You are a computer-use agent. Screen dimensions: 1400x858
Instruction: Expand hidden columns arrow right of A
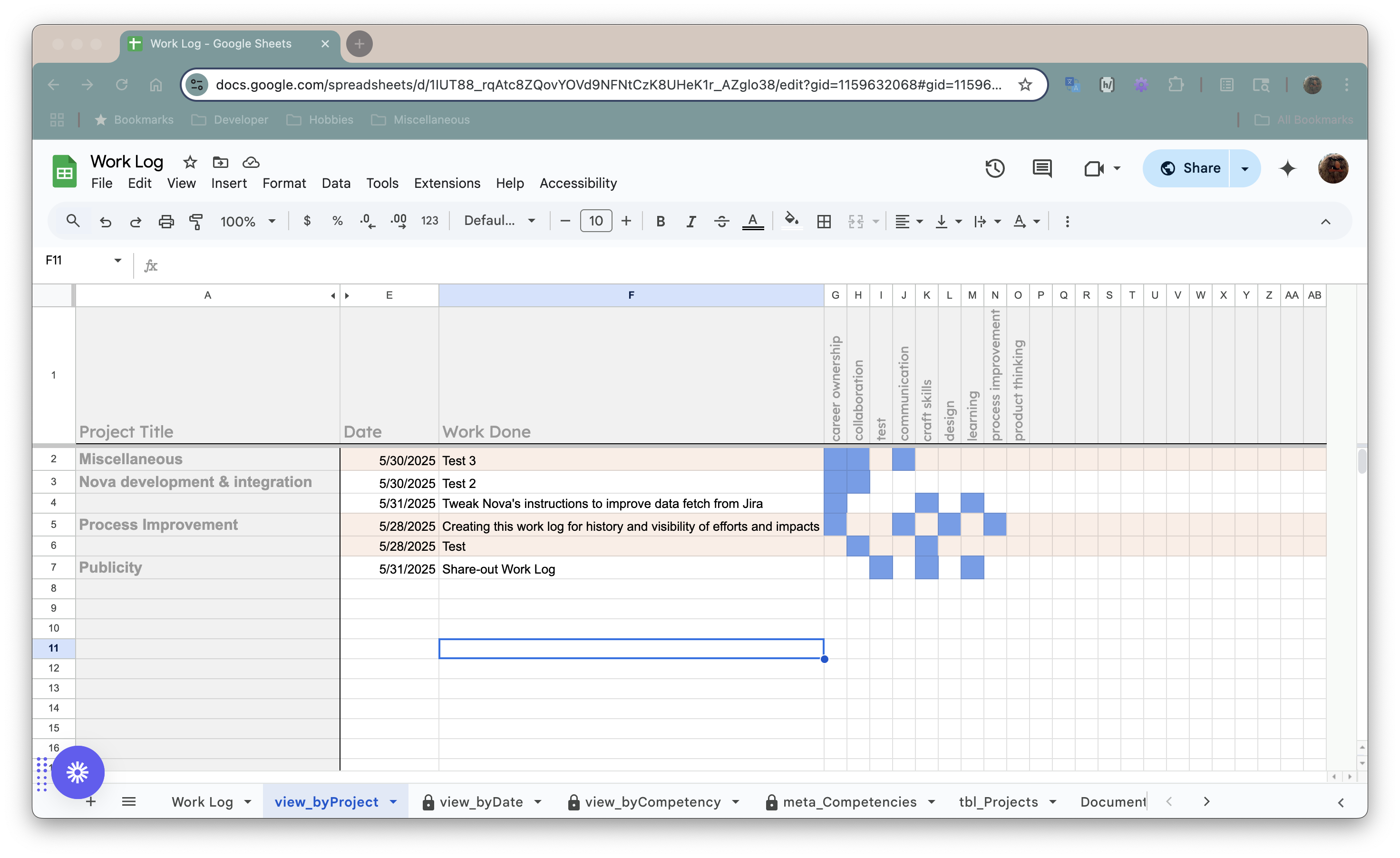(347, 295)
